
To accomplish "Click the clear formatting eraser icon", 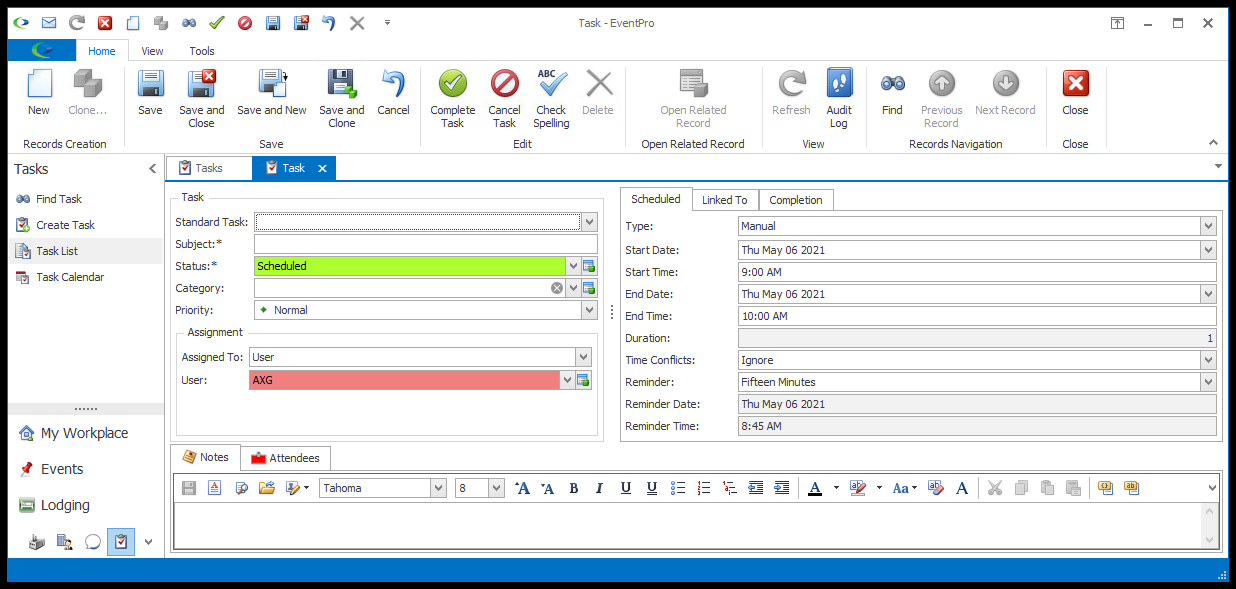I will [936, 488].
